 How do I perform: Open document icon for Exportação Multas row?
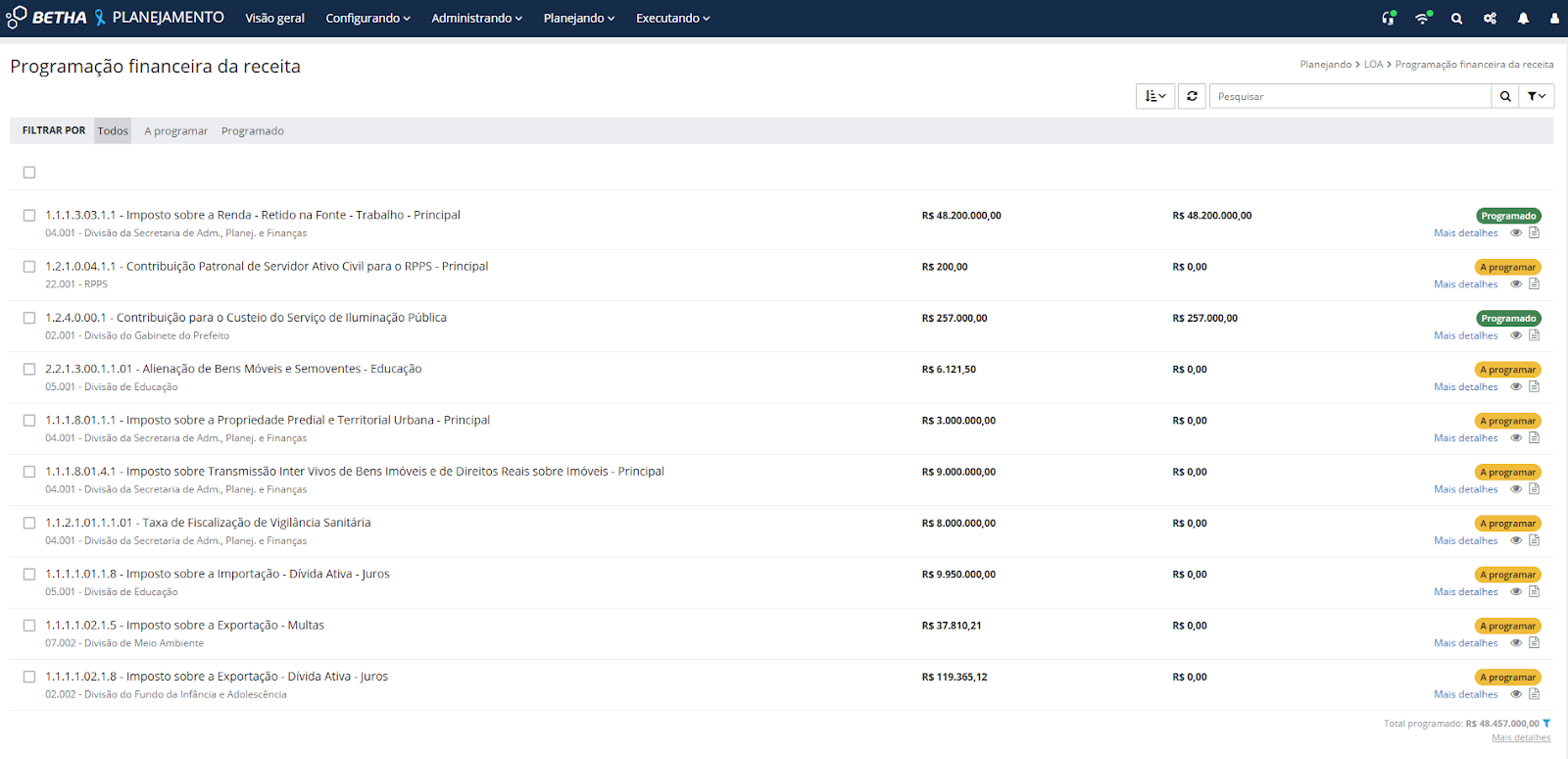[1535, 642]
